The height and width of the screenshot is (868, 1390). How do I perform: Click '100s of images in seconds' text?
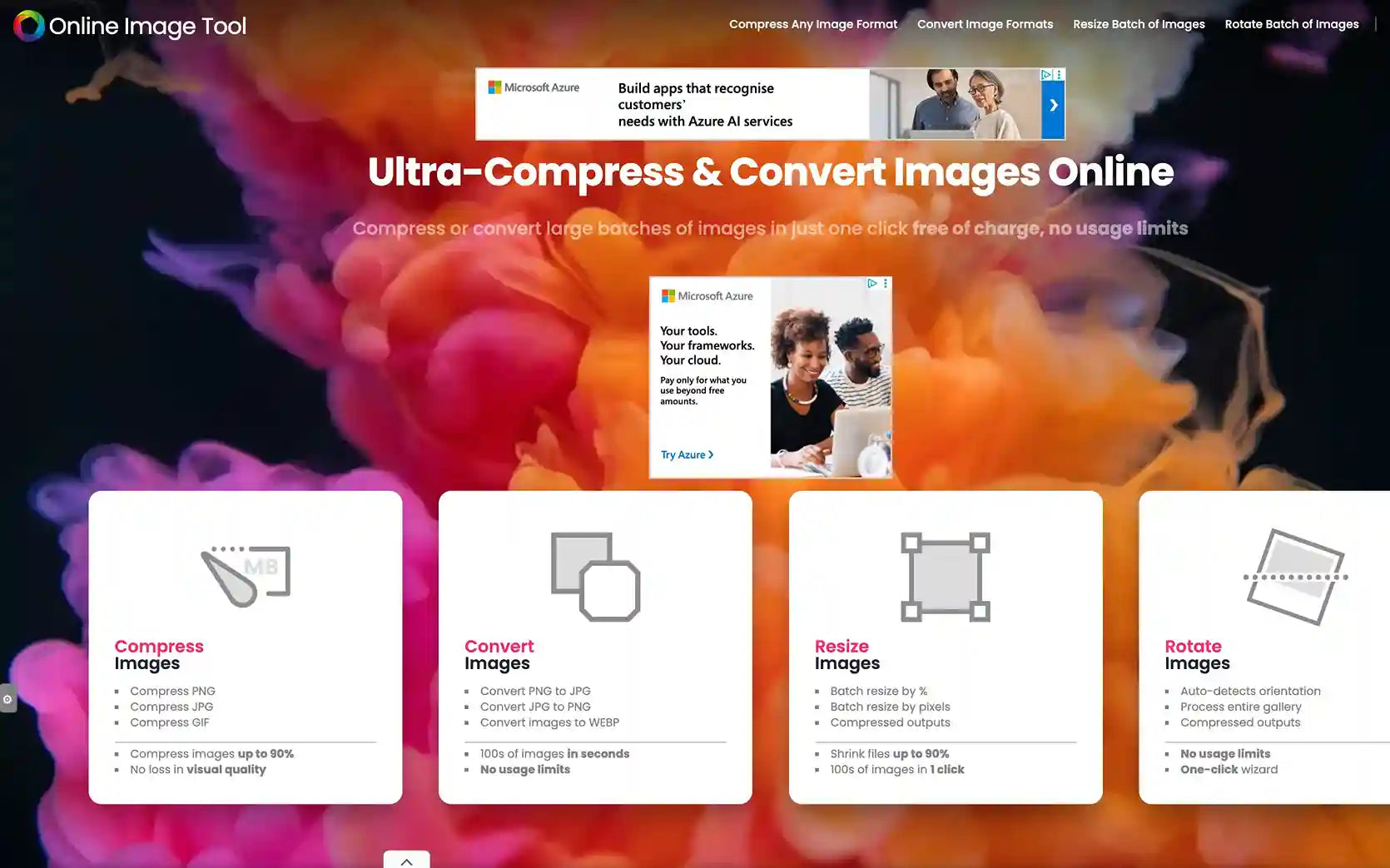(x=554, y=754)
